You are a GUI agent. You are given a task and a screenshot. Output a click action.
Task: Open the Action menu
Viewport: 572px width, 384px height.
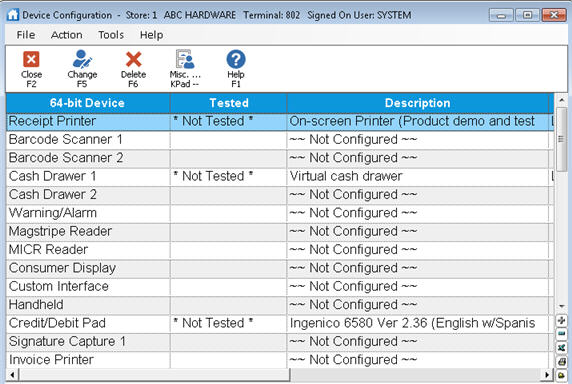click(67, 35)
